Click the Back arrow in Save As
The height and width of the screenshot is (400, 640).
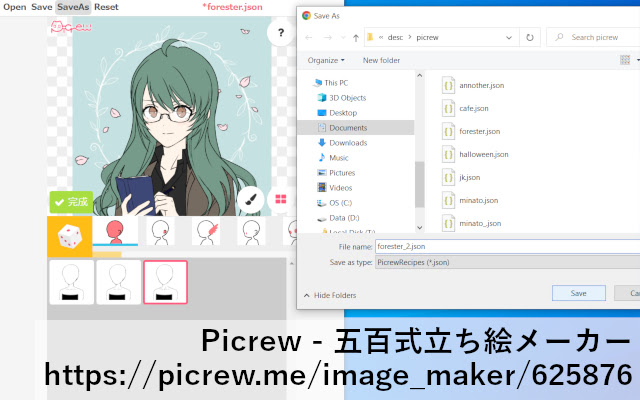(x=309, y=38)
